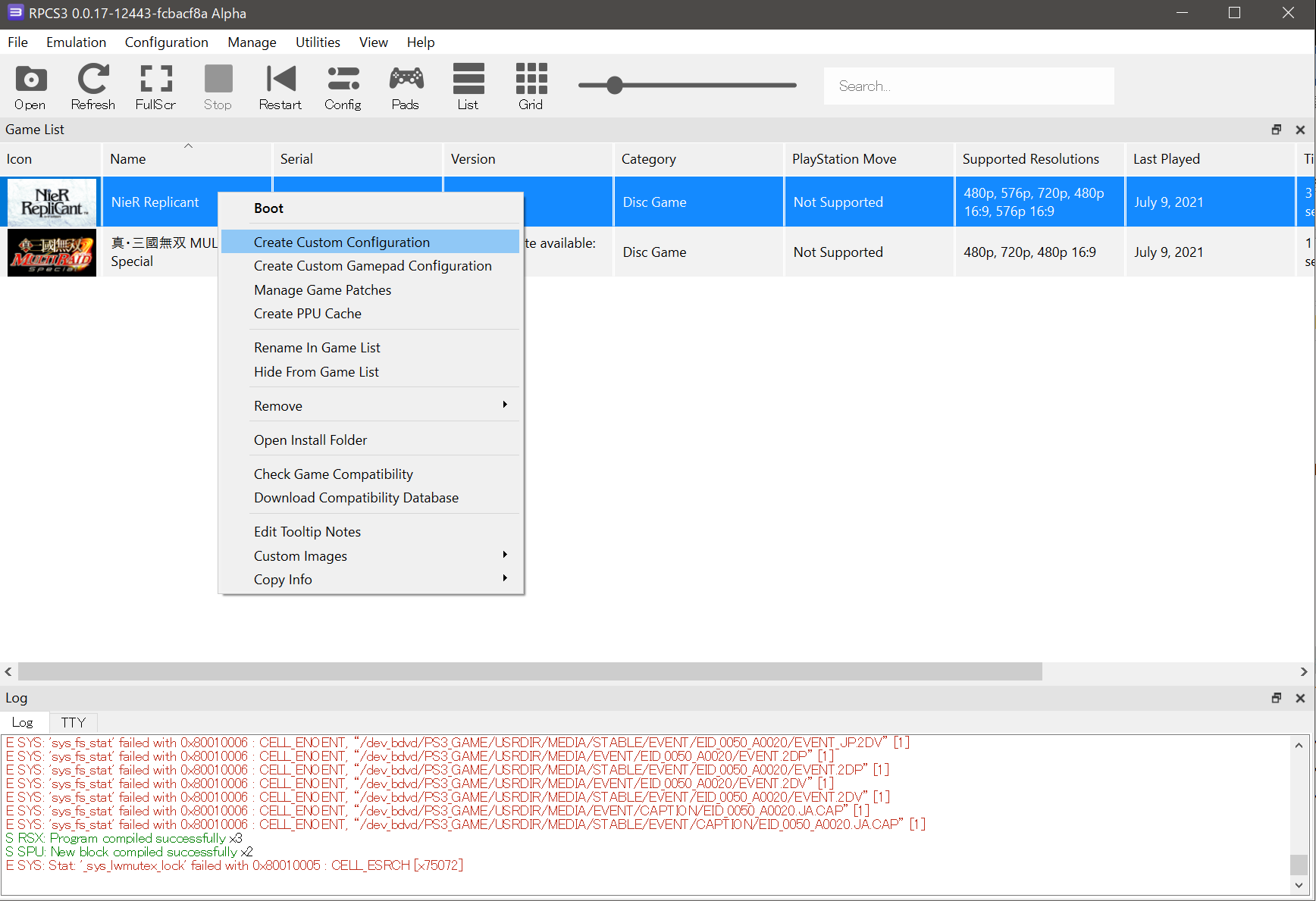The image size is (1316, 901).
Task: Open the View menu
Action: [373, 42]
